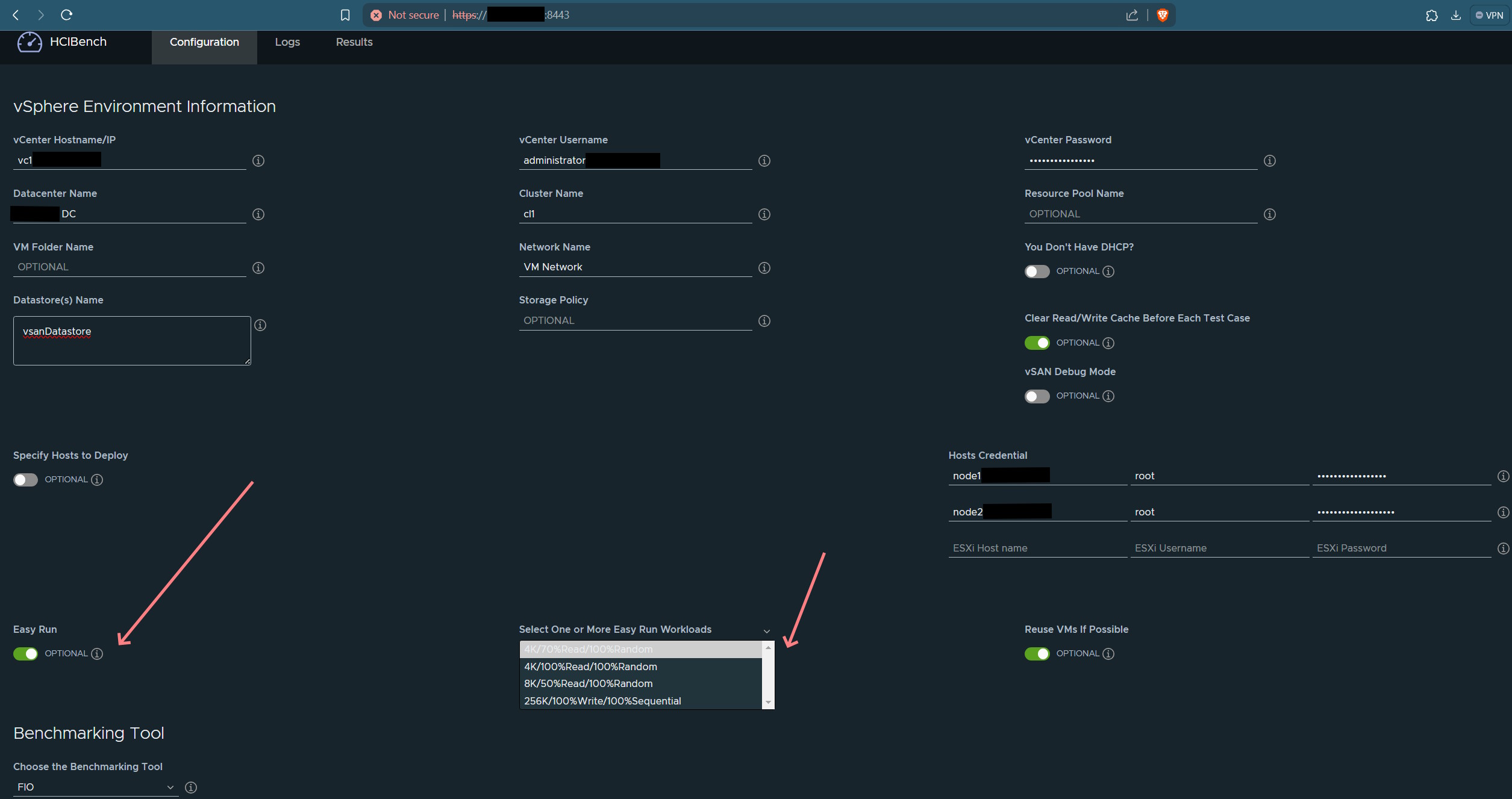This screenshot has height=799, width=1512.
Task: Select 256K/100%Write/100%Sequential workload option
Action: point(602,701)
